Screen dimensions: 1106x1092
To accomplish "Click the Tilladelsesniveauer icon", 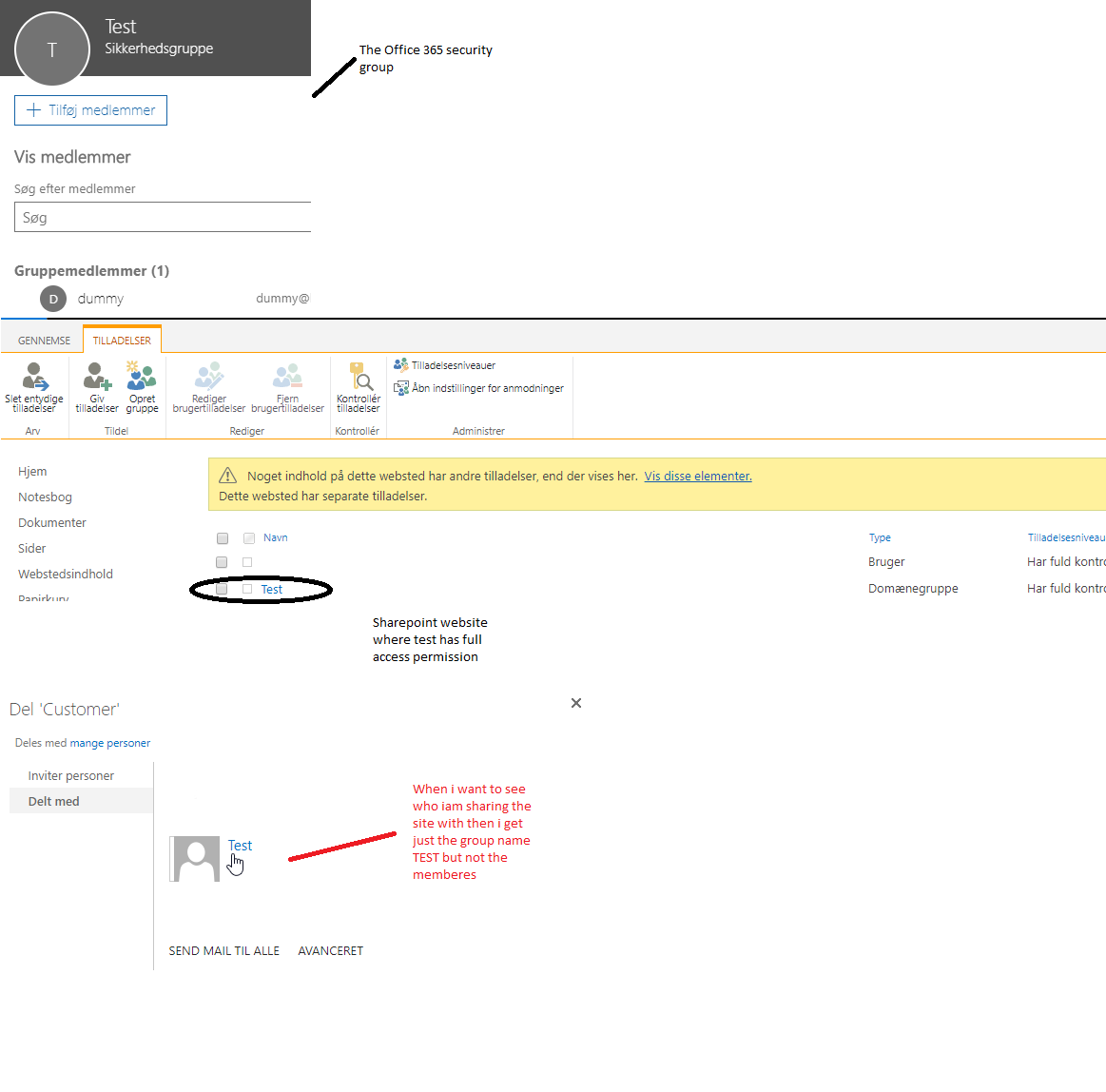I will coord(399,364).
